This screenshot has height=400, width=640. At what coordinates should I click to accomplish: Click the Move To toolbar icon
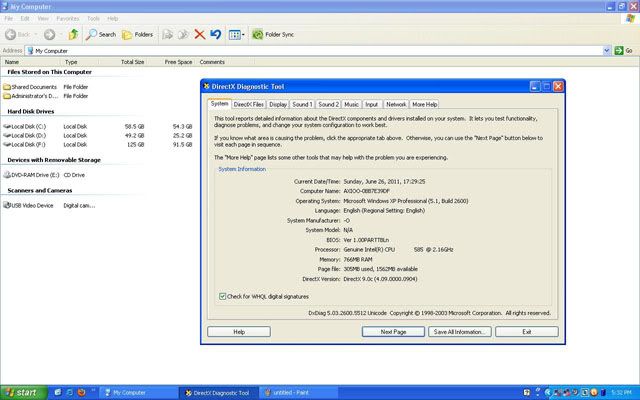[x=167, y=35]
